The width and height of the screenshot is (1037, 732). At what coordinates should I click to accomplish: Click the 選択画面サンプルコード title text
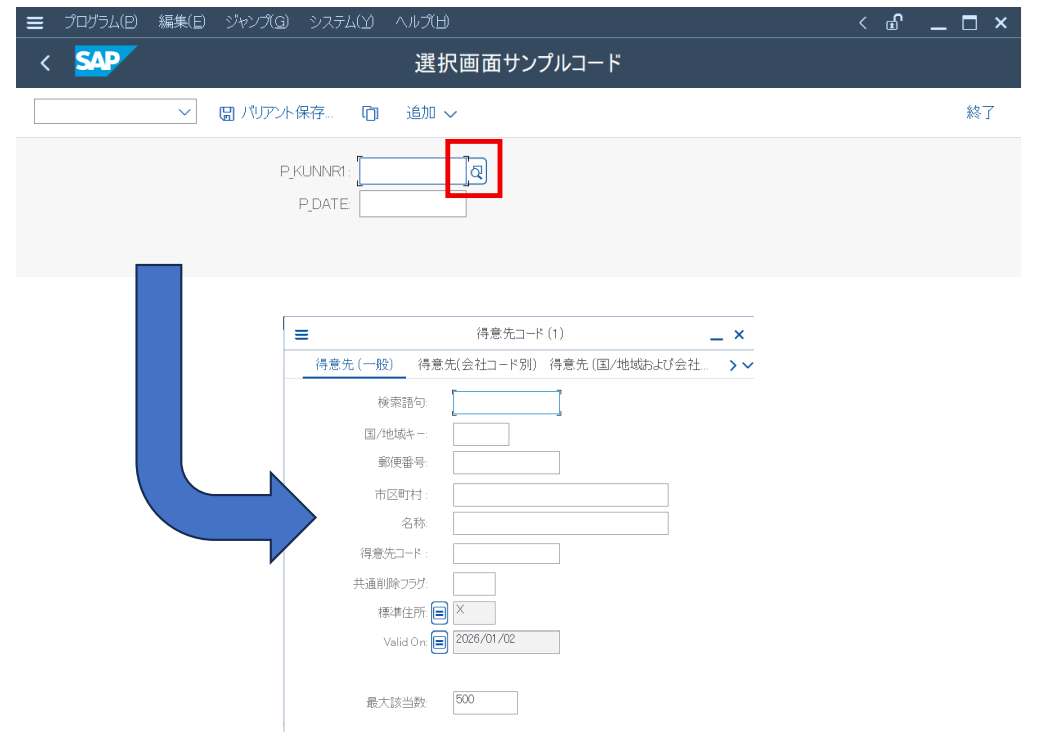point(518,63)
